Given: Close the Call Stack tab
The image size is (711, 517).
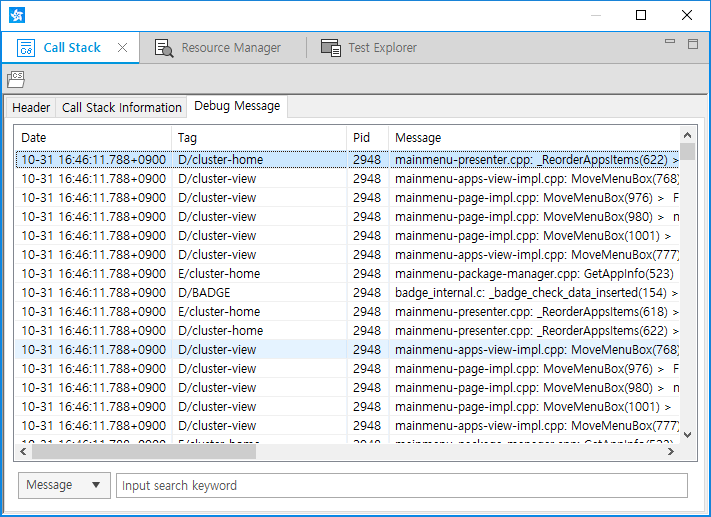Looking at the screenshot, I should [122, 47].
